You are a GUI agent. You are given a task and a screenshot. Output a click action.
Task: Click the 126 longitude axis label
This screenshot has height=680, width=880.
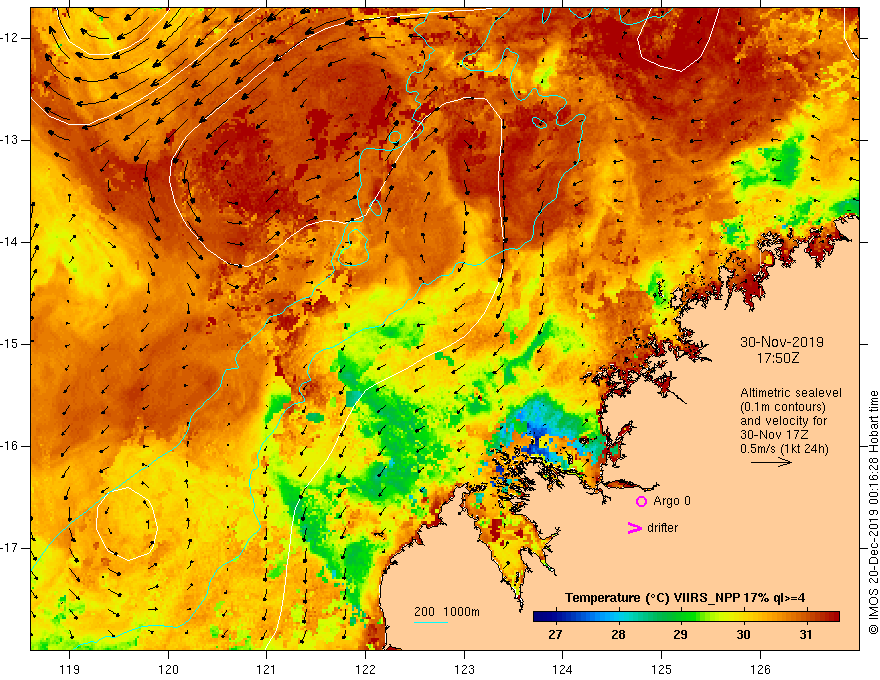point(760,669)
